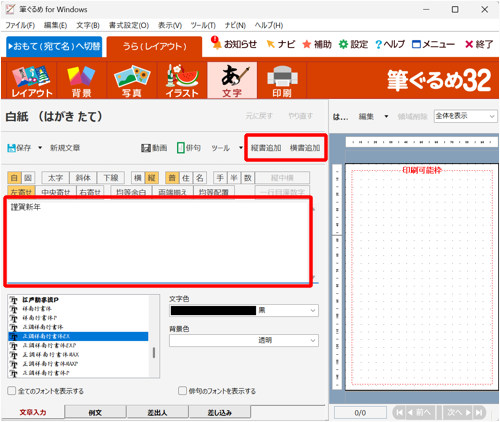Jump to last page in preview navigator

(479, 413)
